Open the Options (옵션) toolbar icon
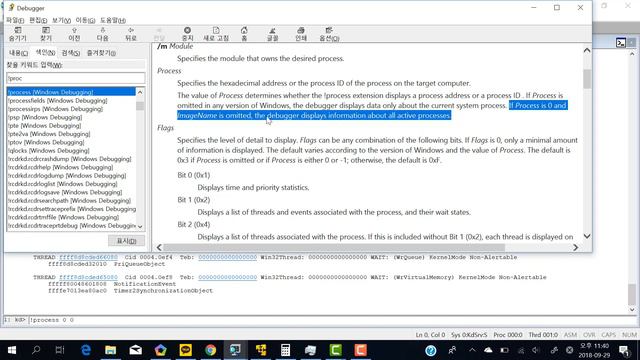 click(329, 34)
